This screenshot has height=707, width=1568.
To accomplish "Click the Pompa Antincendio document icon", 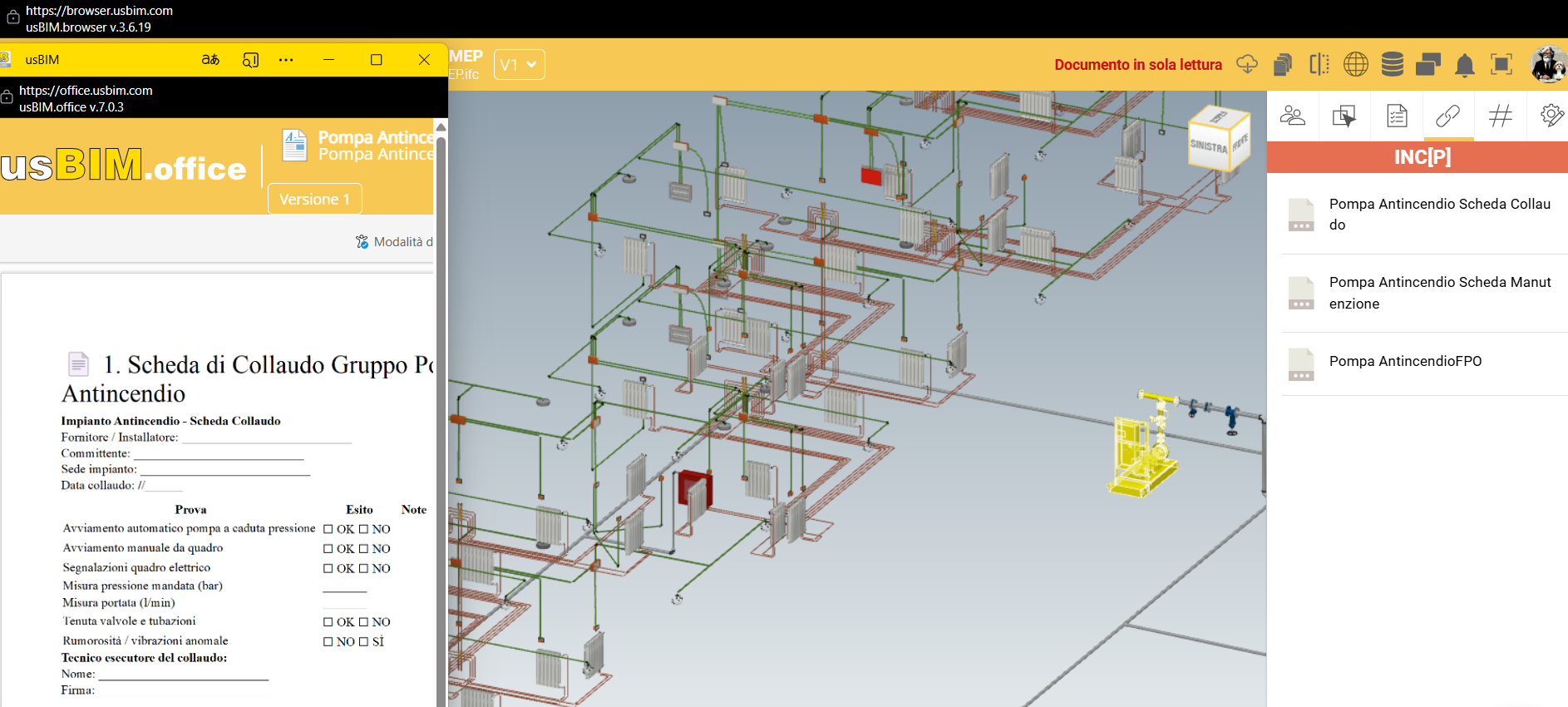I will pyautogui.click(x=295, y=145).
